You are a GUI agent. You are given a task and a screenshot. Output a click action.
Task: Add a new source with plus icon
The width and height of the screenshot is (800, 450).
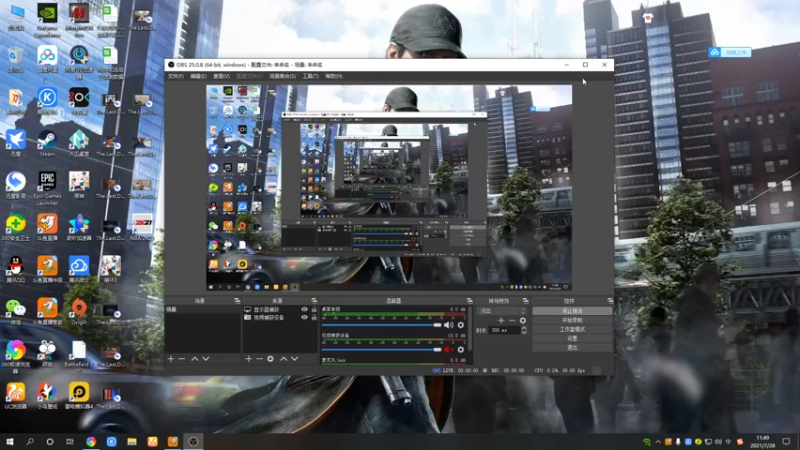pyautogui.click(x=248, y=359)
